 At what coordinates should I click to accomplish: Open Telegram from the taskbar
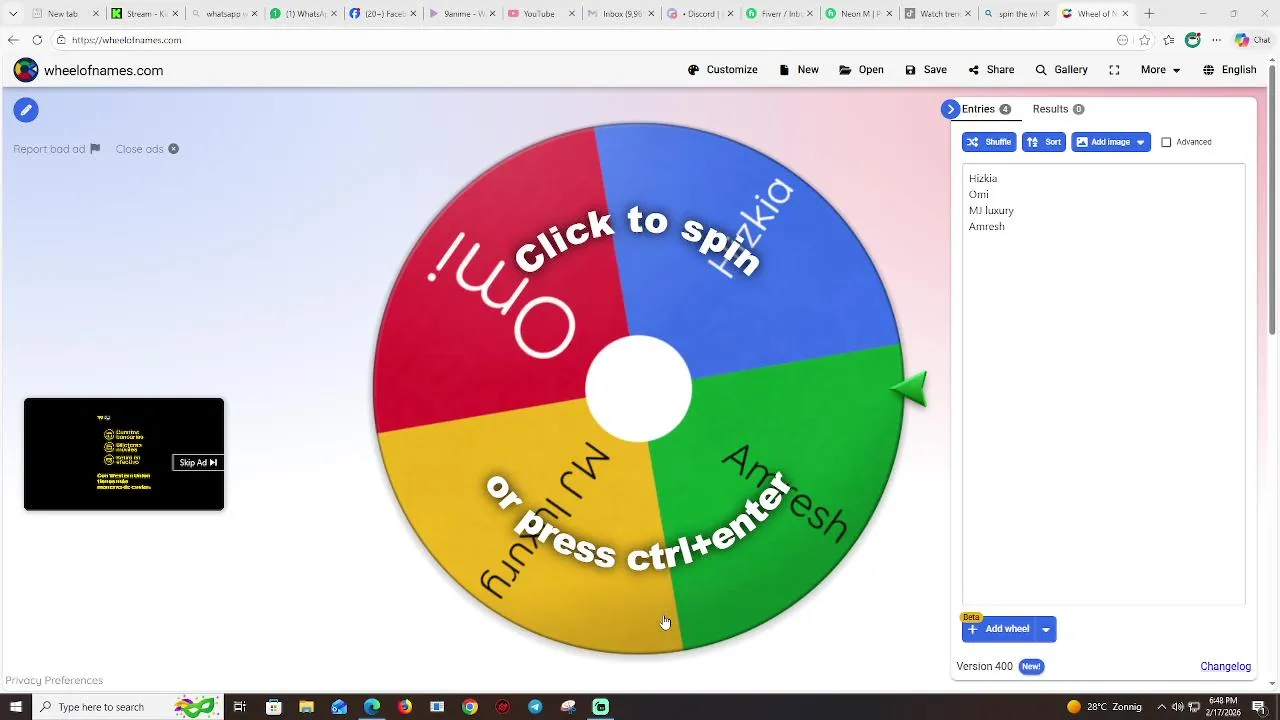(535, 707)
